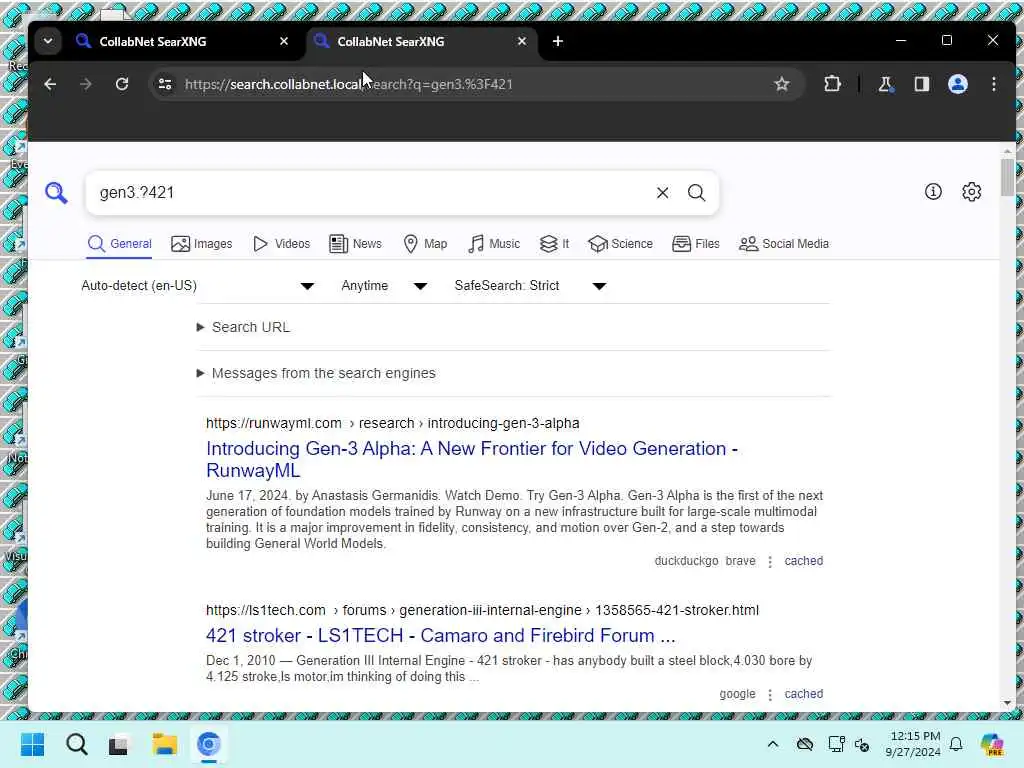Viewport: 1024px width, 768px height.
Task: Switch to the Videos category
Action: (x=281, y=244)
